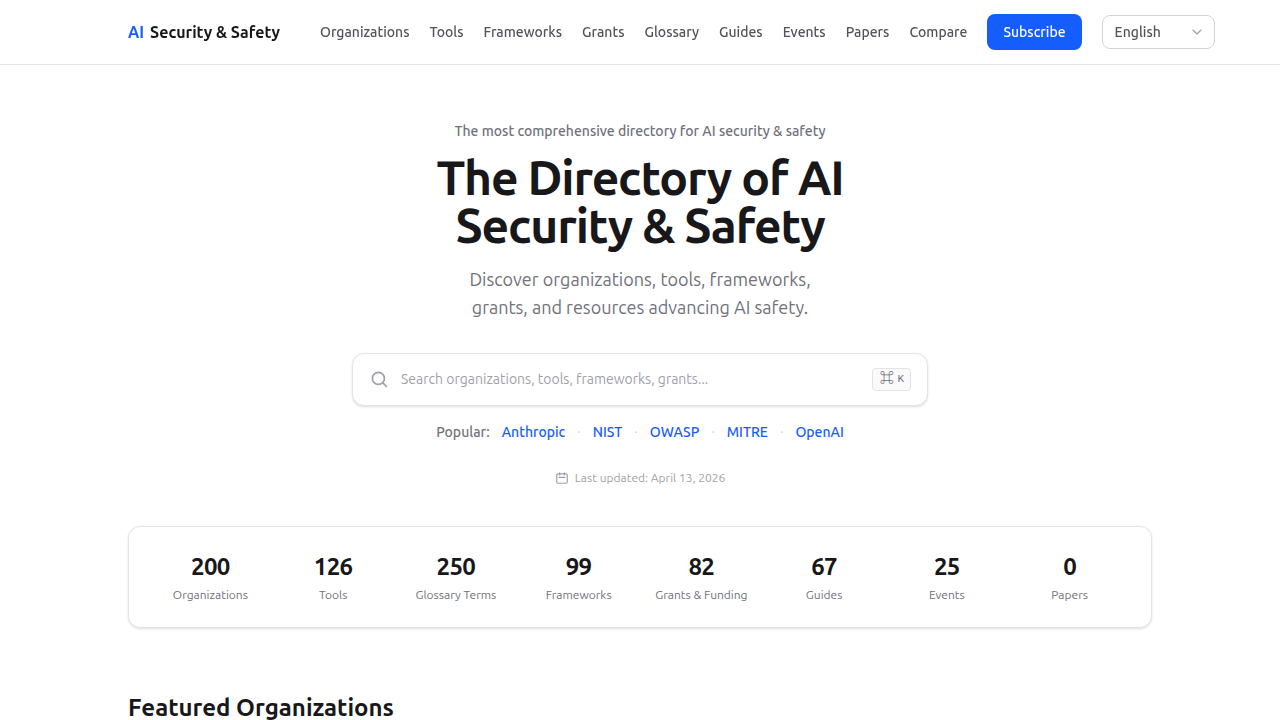1280x720 pixels.
Task: Open the English language dropdown
Action: [1158, 32]
